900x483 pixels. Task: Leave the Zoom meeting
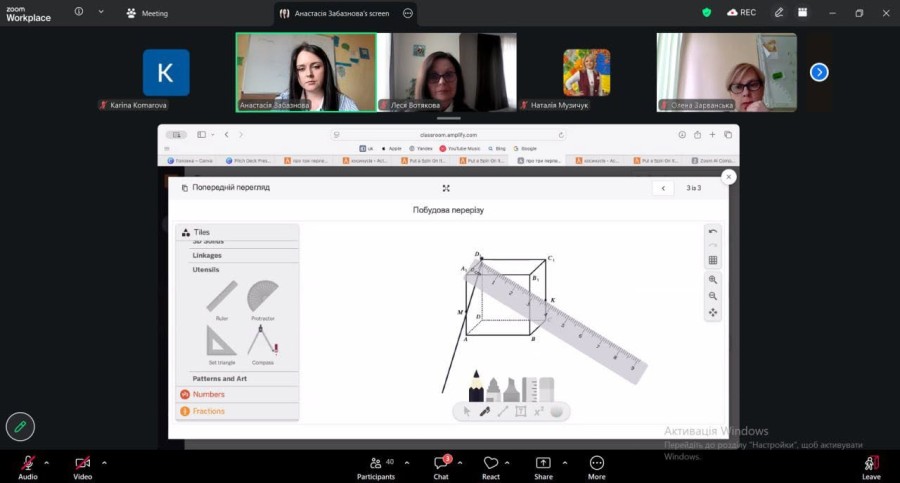(x=871, y=467)
